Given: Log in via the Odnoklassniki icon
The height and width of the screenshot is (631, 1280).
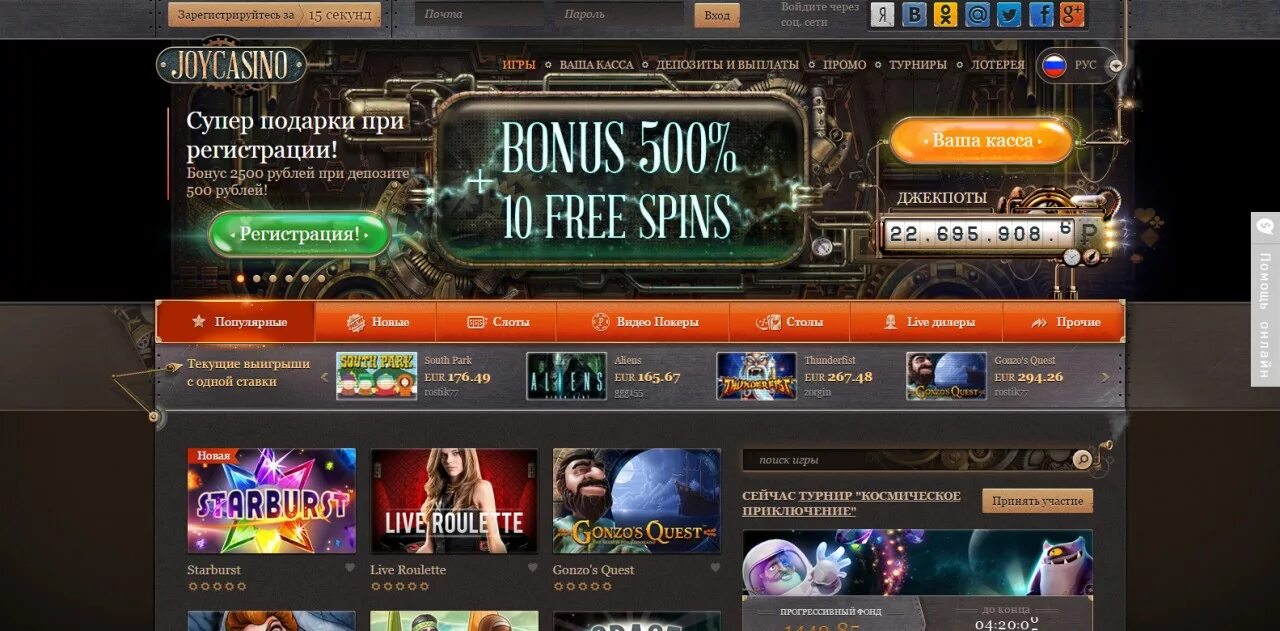Looking at the screenshot, I should pos(946,14).
